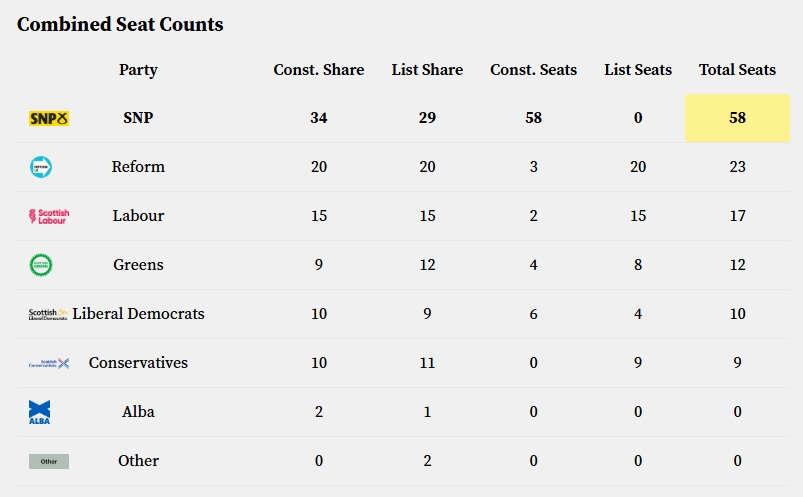Click the Reform party logo icon

tap(41, 167)
